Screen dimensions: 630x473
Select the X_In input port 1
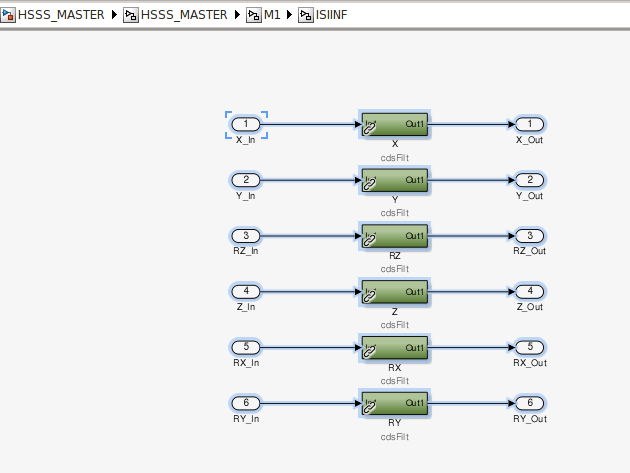coord(246,124)
